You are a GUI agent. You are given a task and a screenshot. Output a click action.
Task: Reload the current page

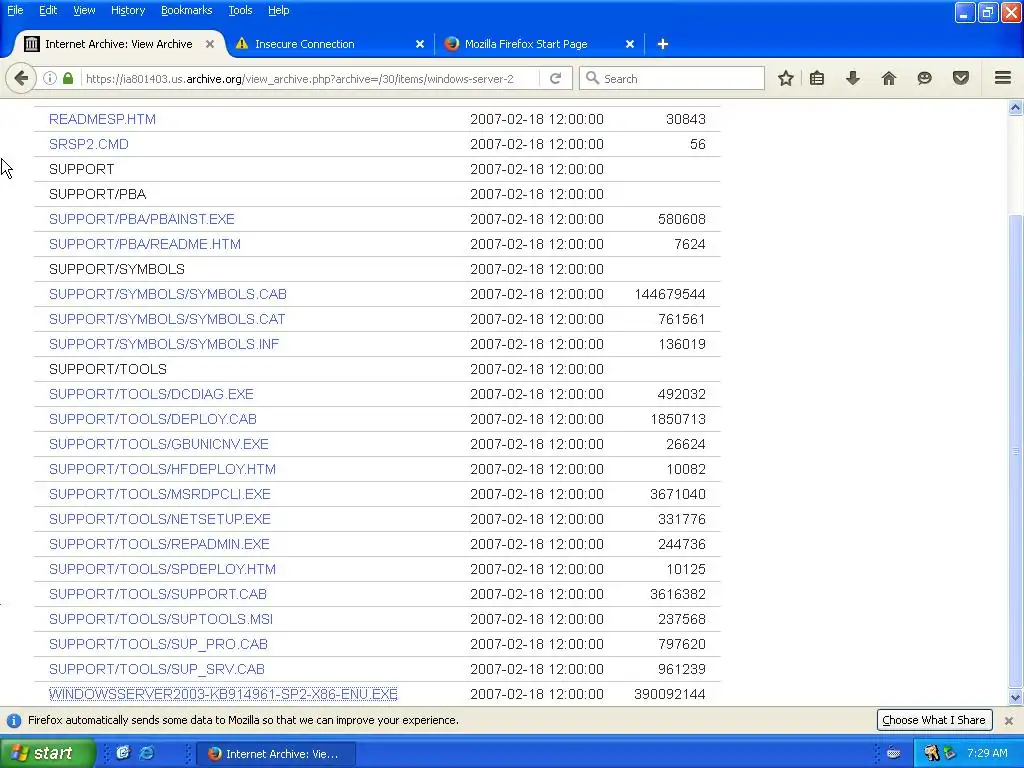[x=556, y=78]
